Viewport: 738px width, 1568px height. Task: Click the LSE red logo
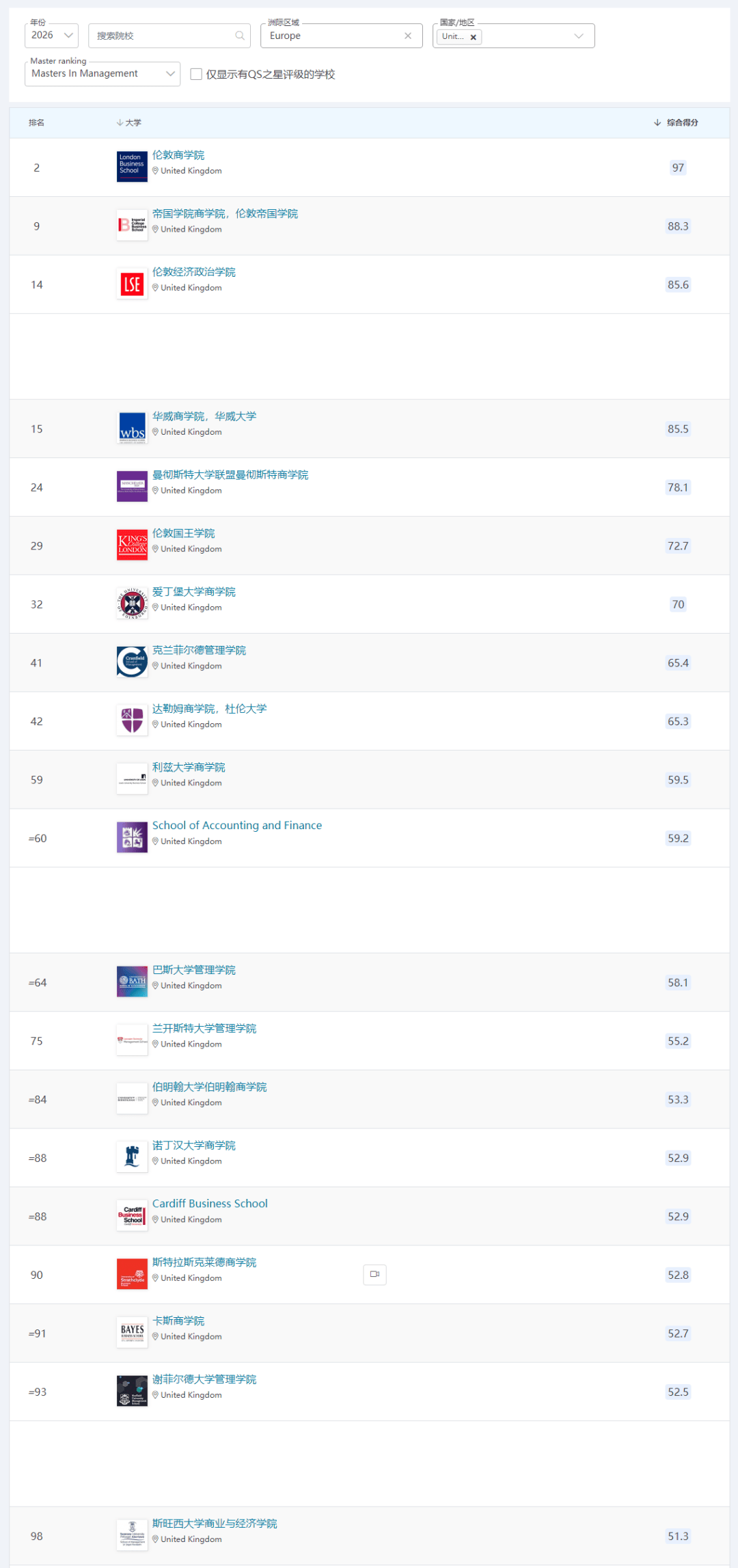[132, 283]
